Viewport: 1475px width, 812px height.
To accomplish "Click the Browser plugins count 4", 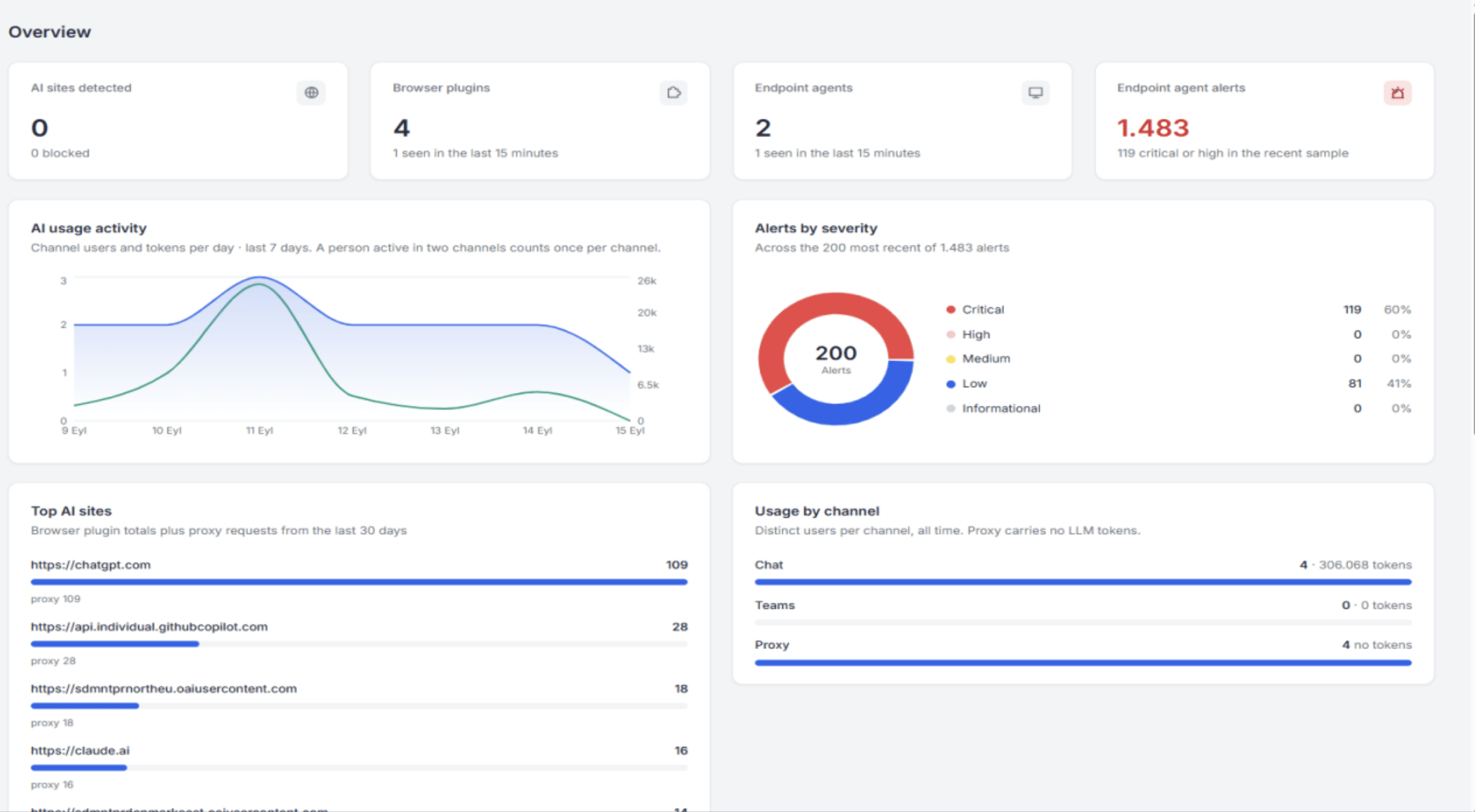I will pyautogui.click(x=402, y=128).
